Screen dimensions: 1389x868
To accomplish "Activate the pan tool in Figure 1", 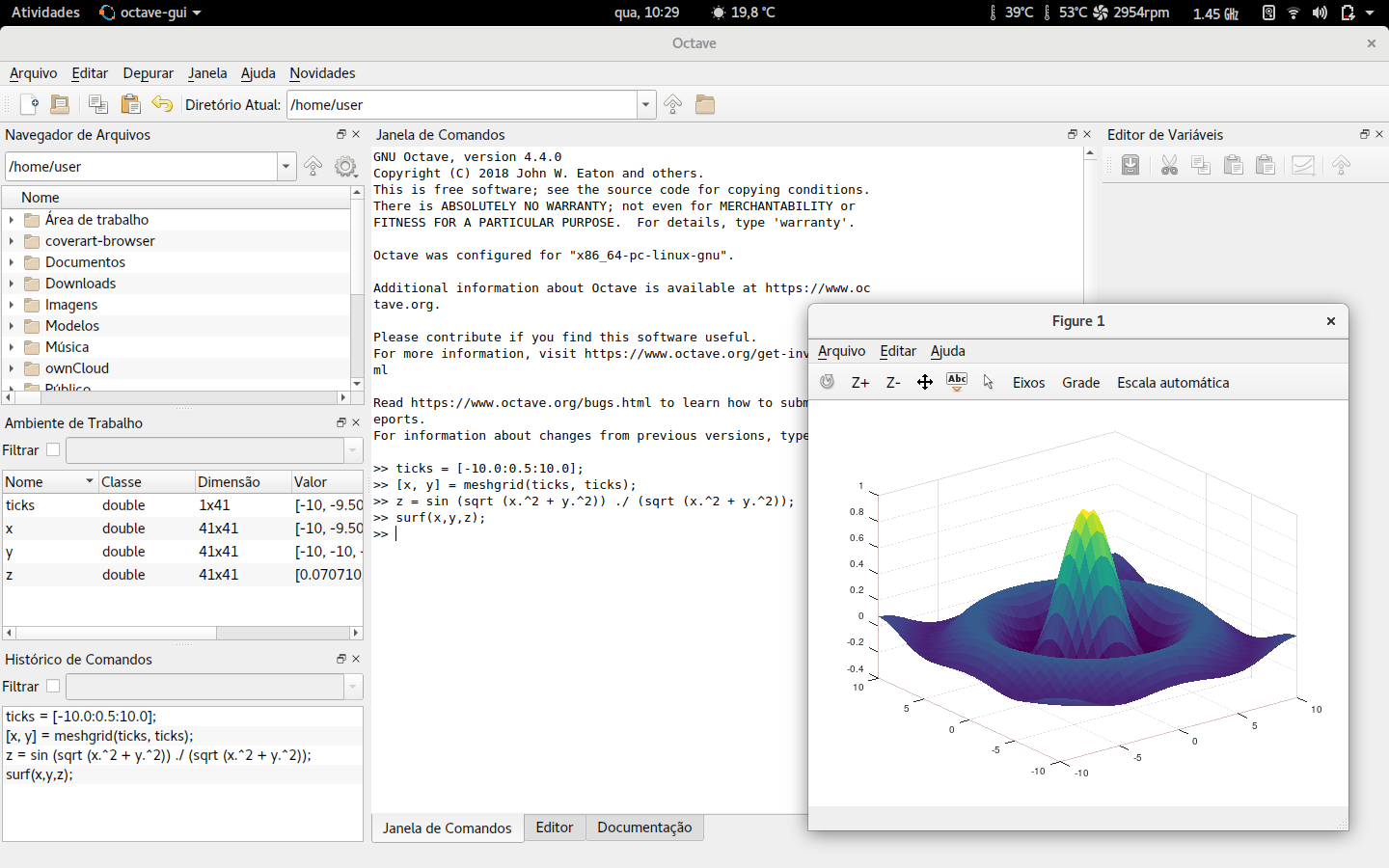I will (x=924, y=383).
